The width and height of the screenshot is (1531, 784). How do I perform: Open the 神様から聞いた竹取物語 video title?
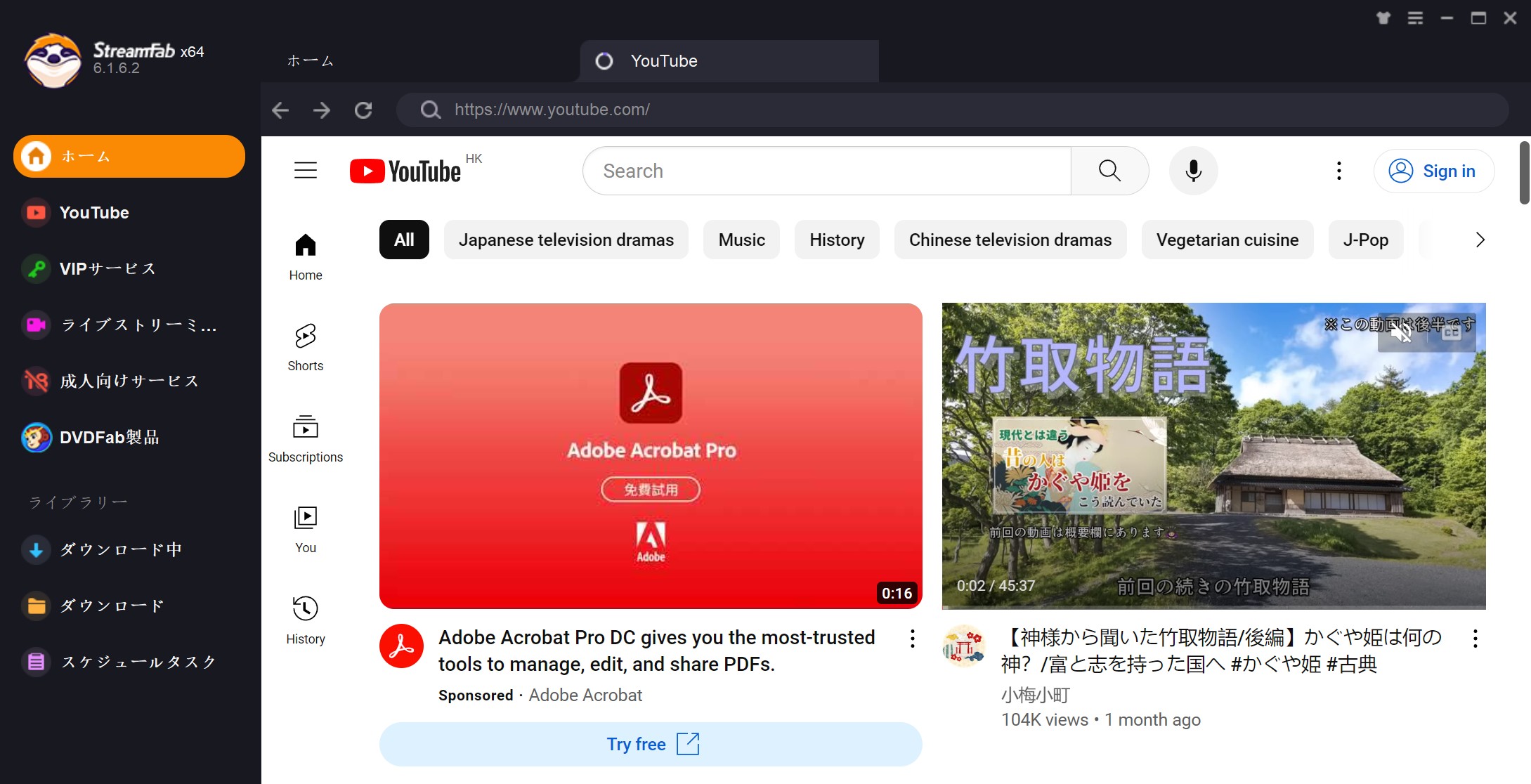(1221, 651)
